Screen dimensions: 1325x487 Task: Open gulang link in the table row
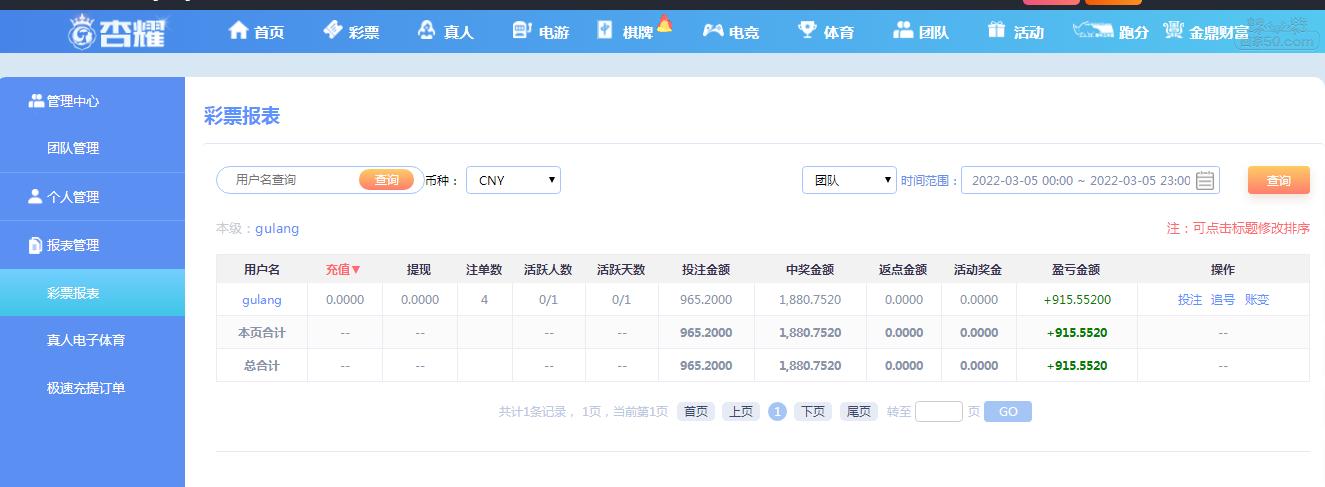click(262, 299)
